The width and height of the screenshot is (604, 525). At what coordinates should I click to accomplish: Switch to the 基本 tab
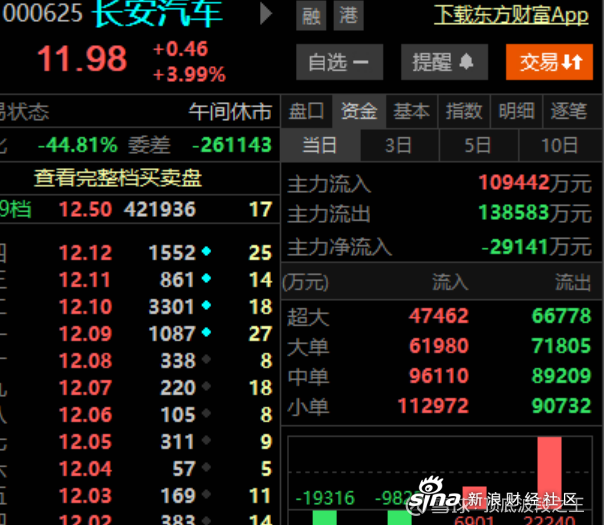(412, 112)
